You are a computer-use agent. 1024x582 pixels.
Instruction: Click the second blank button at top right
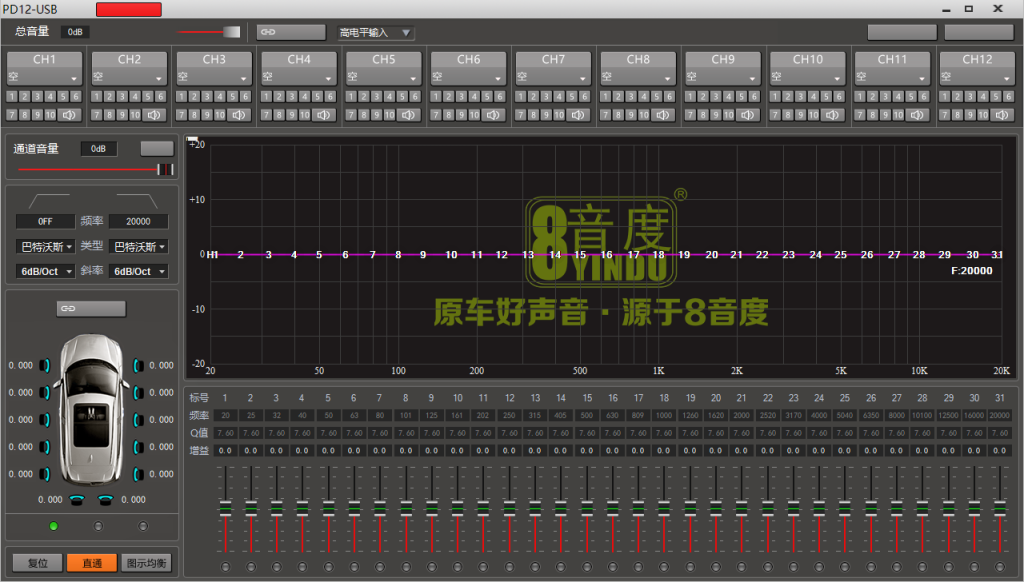tap(979, 32)
